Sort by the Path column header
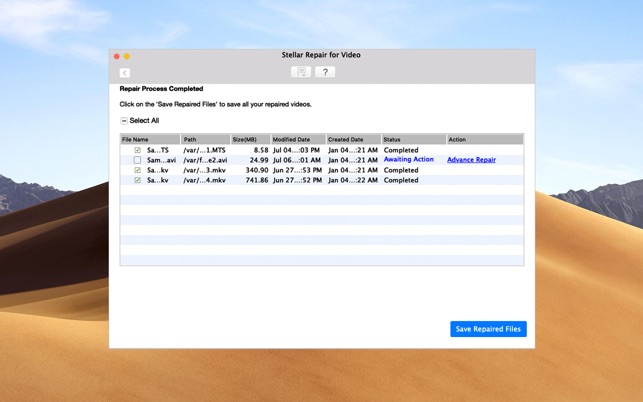Viewport: 643px width, 402px height. [205, 139]
